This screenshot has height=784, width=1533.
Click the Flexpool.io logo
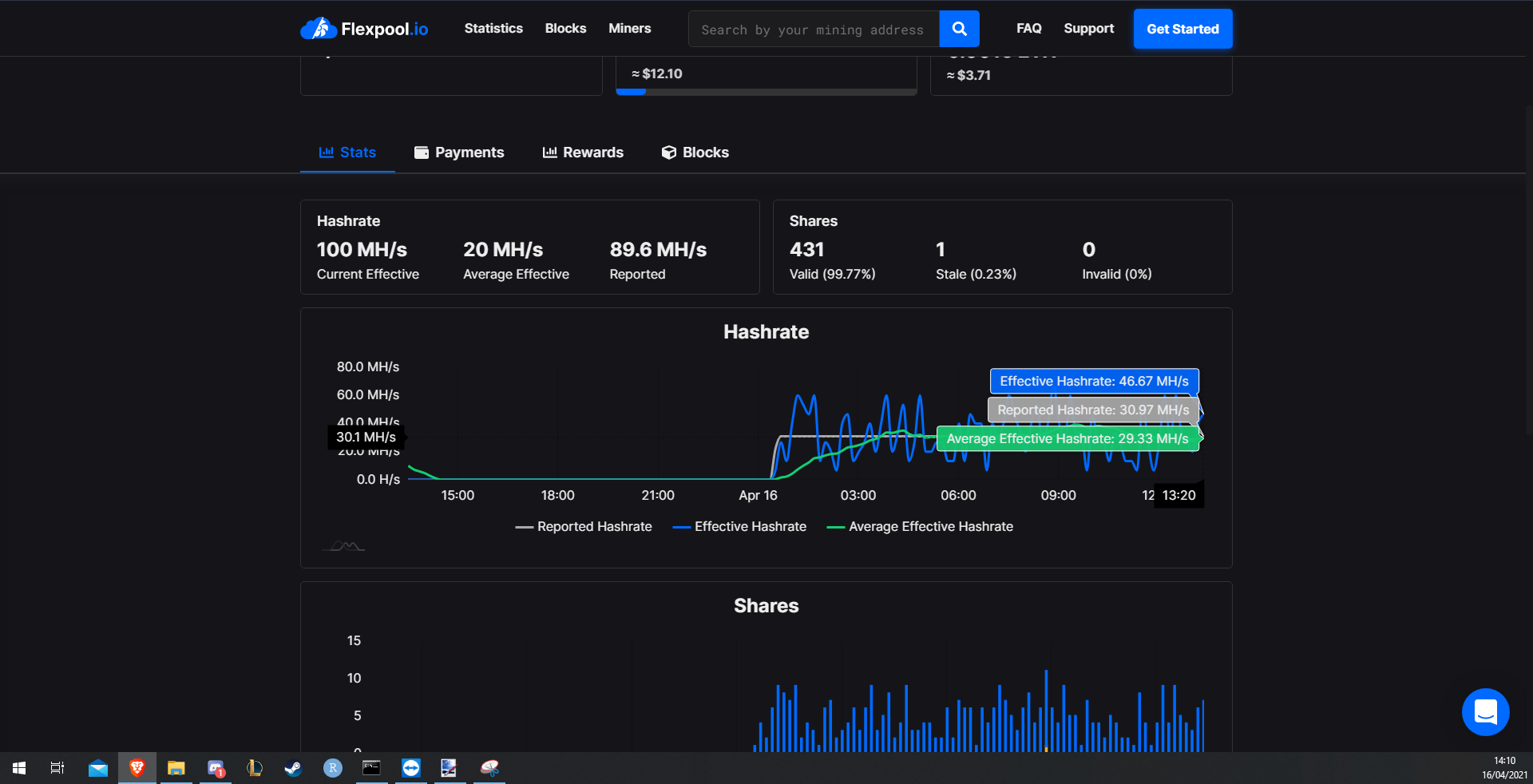(x=364, y=29)
